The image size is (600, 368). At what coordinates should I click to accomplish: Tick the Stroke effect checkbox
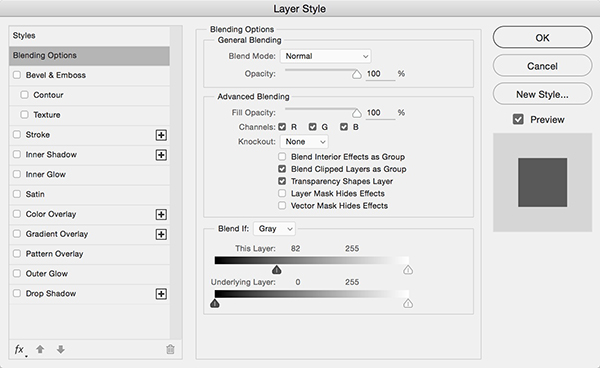(x=17, y=135)
